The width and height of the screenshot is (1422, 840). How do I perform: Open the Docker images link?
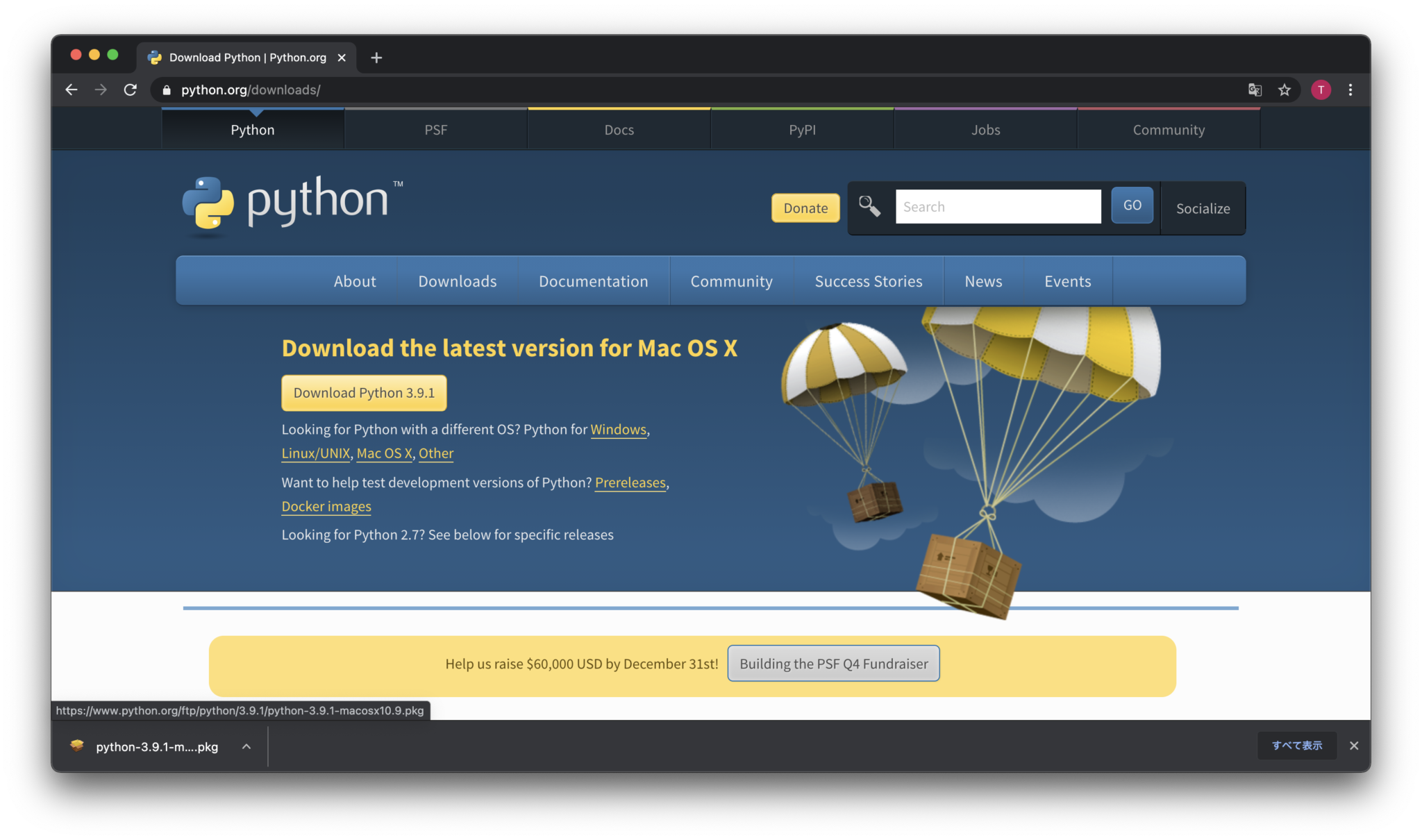point(326,506)
